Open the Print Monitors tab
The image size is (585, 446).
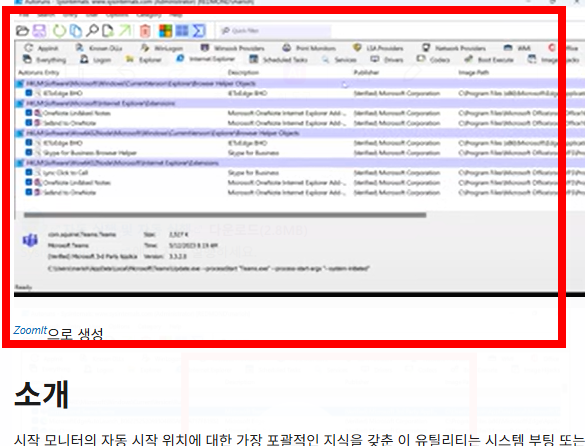[x=309, y=48]
